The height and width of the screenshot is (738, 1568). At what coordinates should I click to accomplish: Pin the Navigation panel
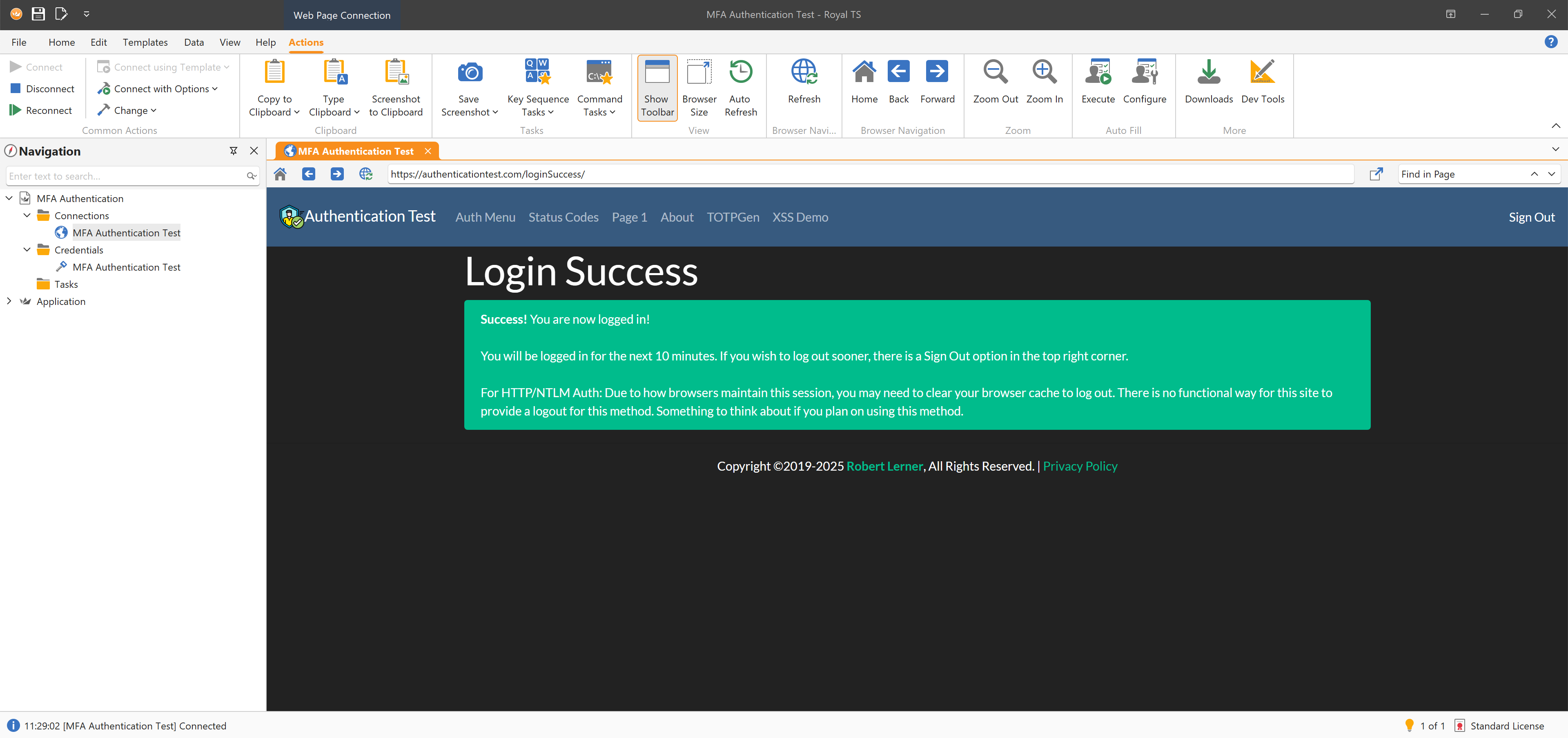pos(233,151)
